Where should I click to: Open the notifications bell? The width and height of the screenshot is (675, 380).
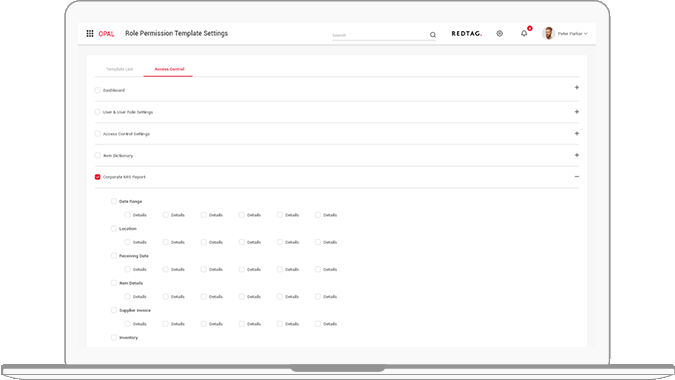[x=524, y=33]
